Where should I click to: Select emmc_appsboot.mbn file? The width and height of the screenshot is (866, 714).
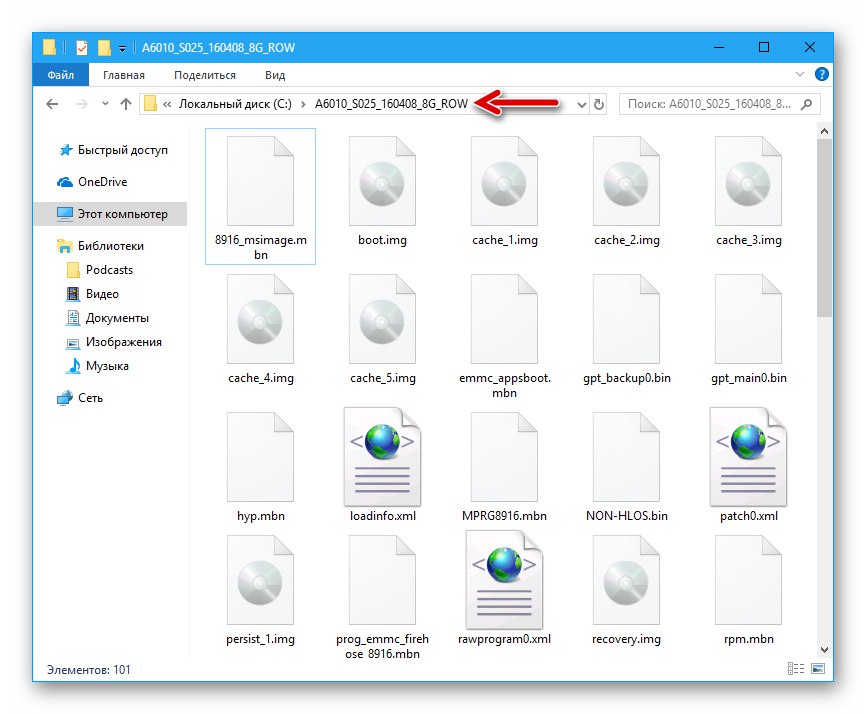point(504,319)
